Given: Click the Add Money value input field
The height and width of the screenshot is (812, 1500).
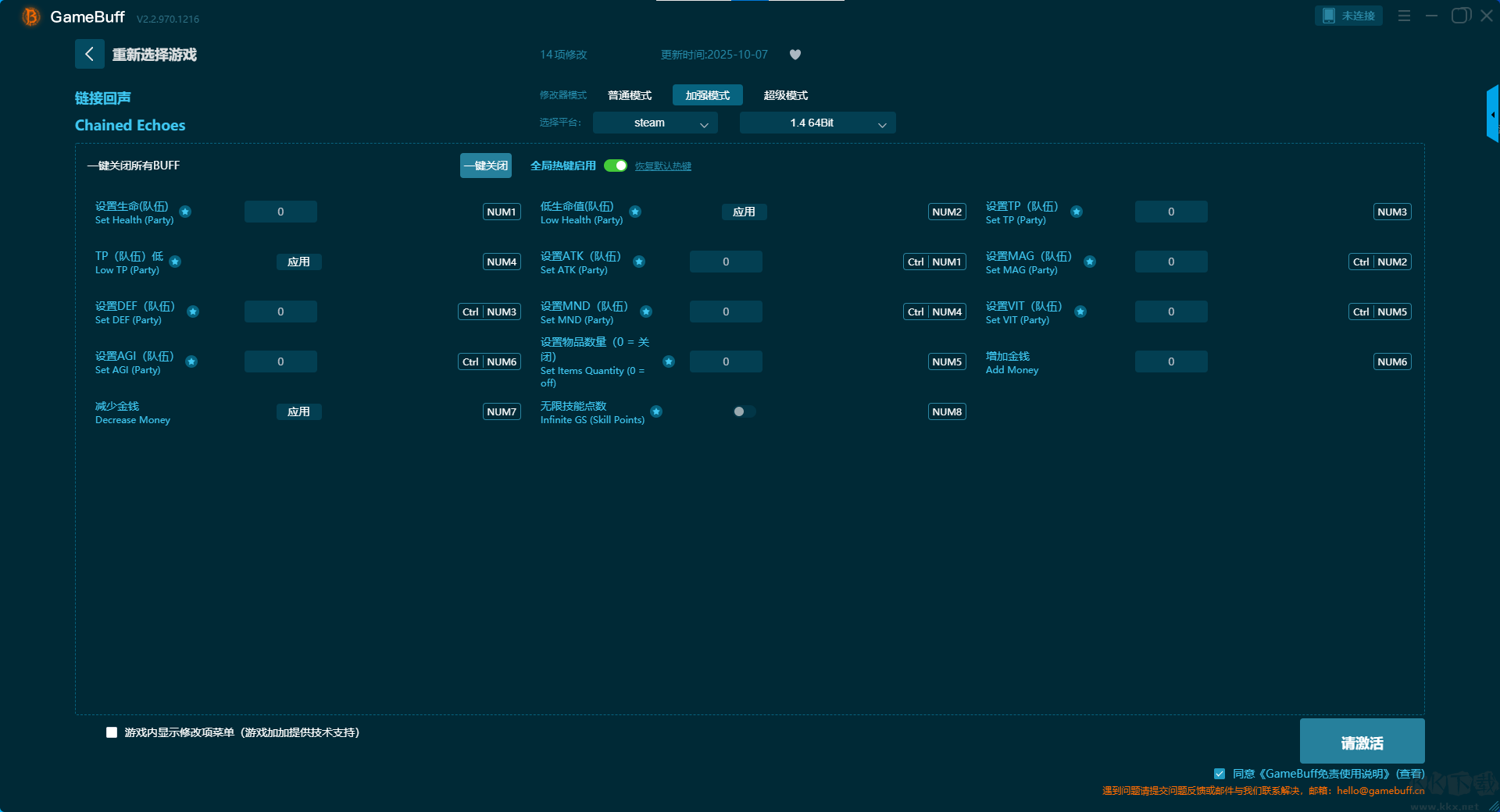Looking at the screenshot, I should point(1170,361).
